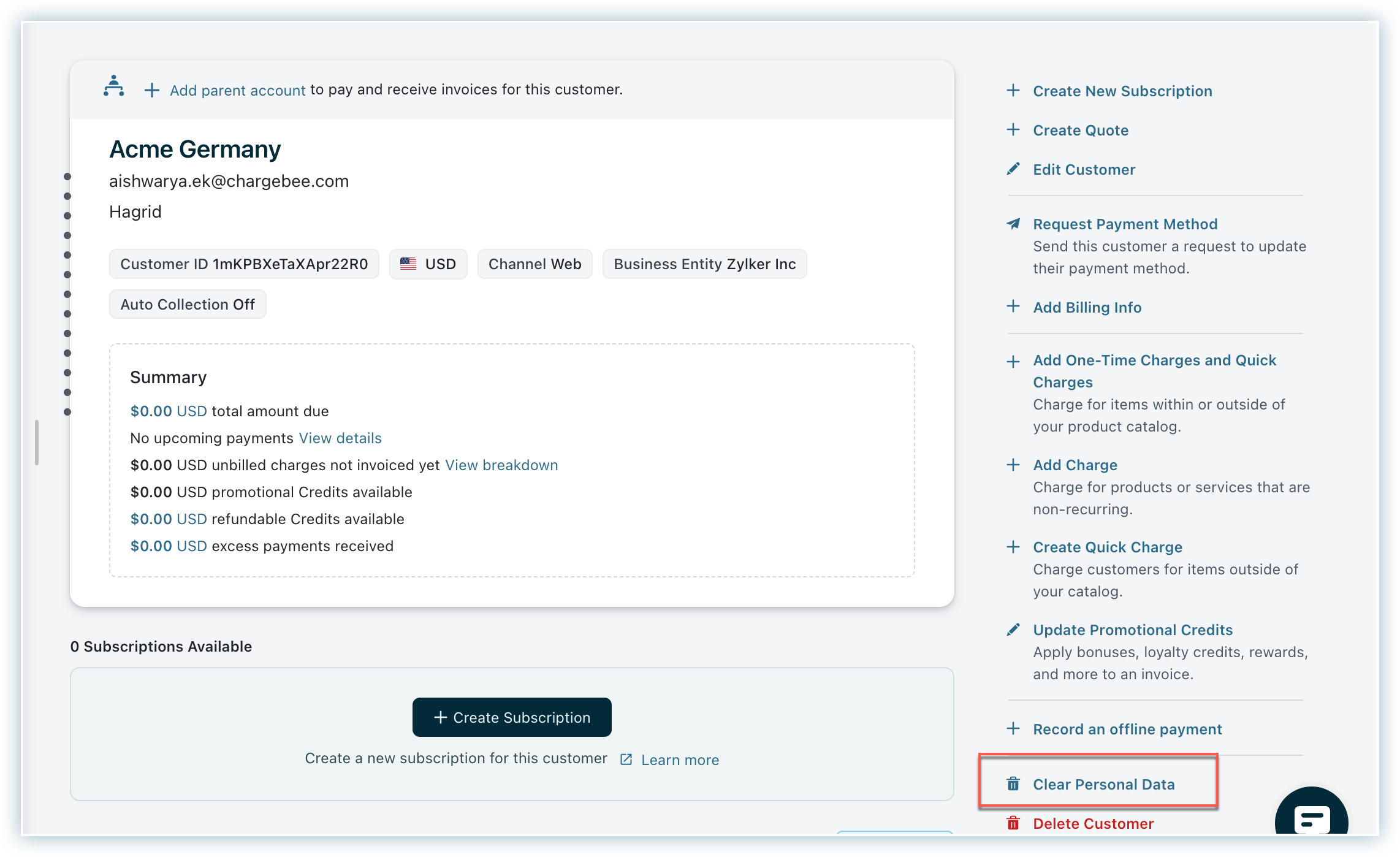This screenshot has width=1400, height=857.
Task: Click the plus icon beside Add parent account
Action: [x=151, y=91]
